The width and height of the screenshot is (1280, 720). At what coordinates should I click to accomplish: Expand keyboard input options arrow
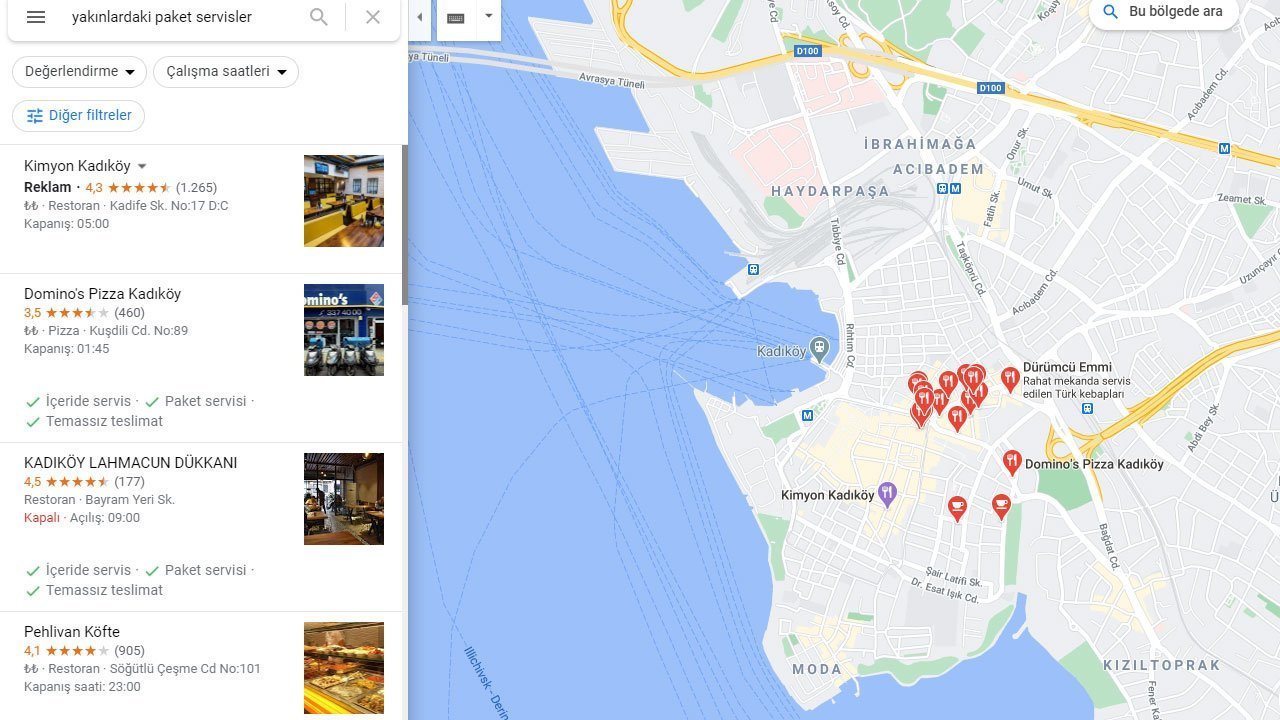488,17
